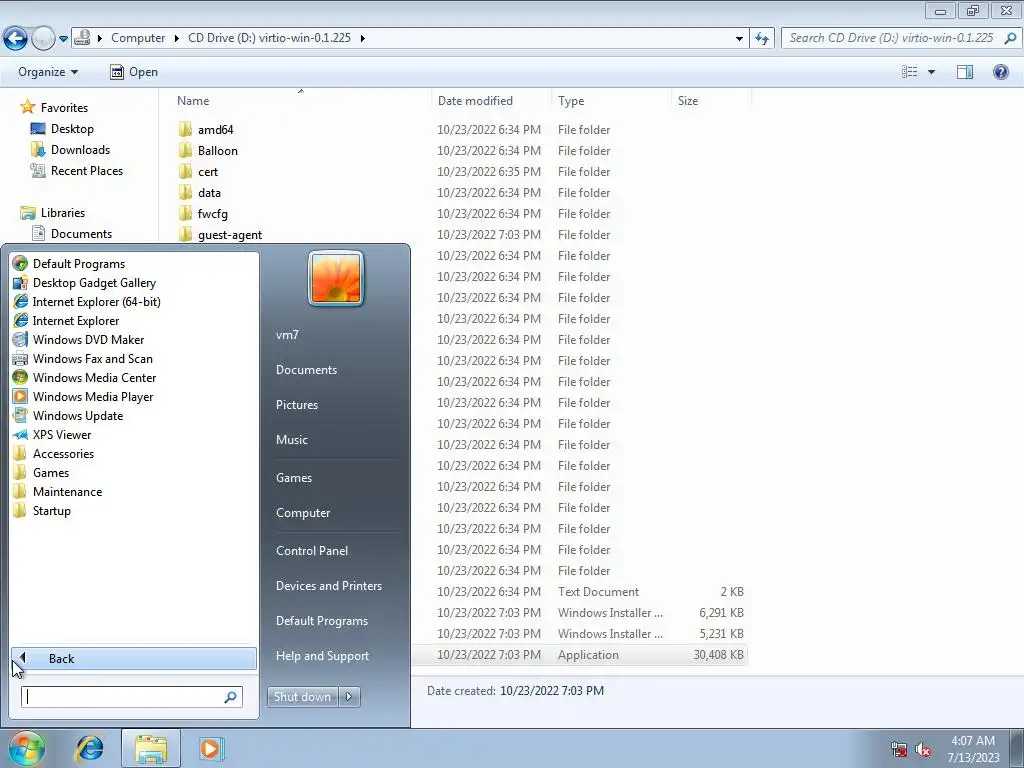Click the Explorer Back navigation button
The height and width of the screenshot is (768, 1024).
click(x=16, y=39)
